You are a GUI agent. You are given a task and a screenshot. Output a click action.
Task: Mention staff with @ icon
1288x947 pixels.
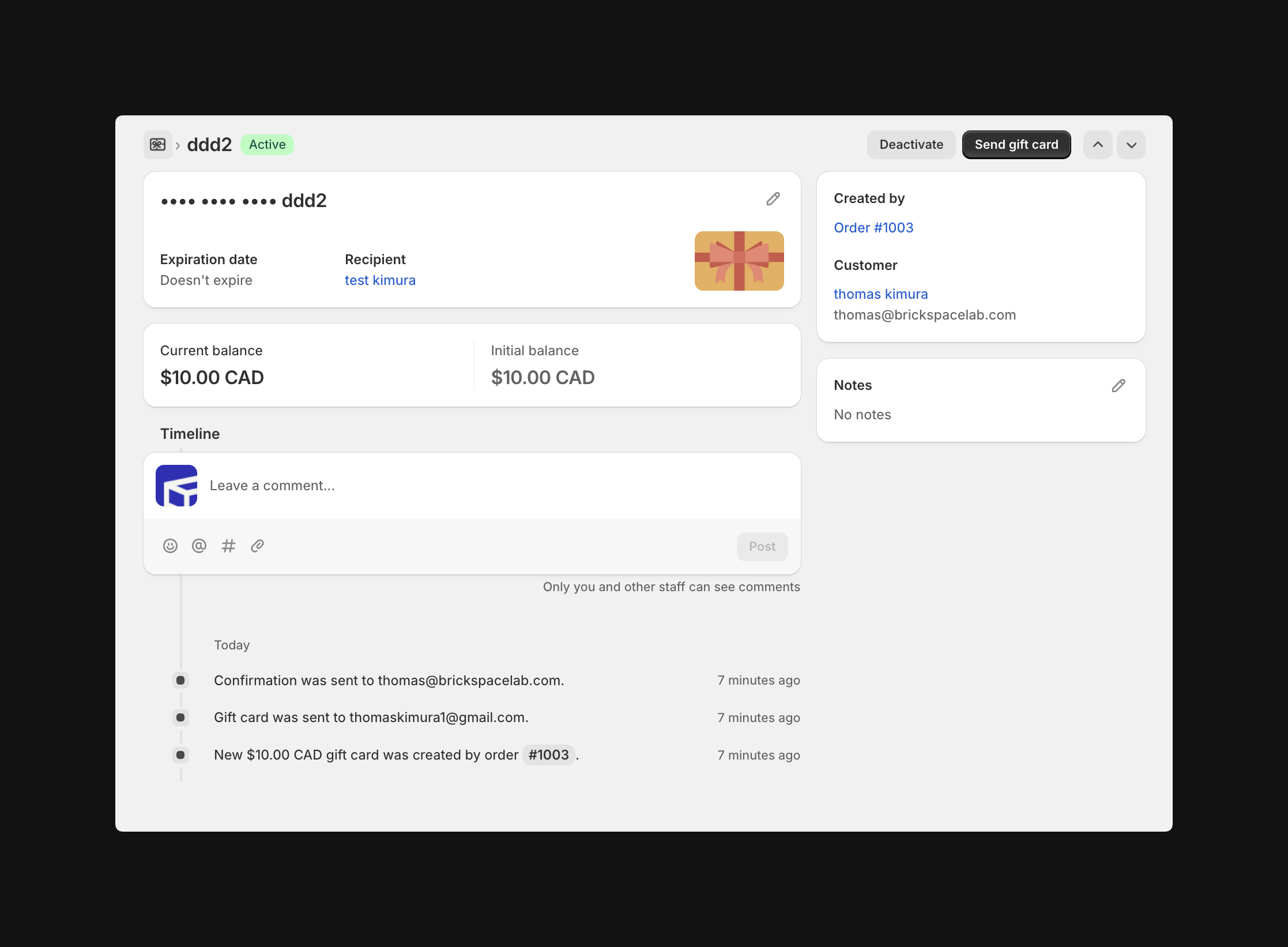tap(199, 546)
